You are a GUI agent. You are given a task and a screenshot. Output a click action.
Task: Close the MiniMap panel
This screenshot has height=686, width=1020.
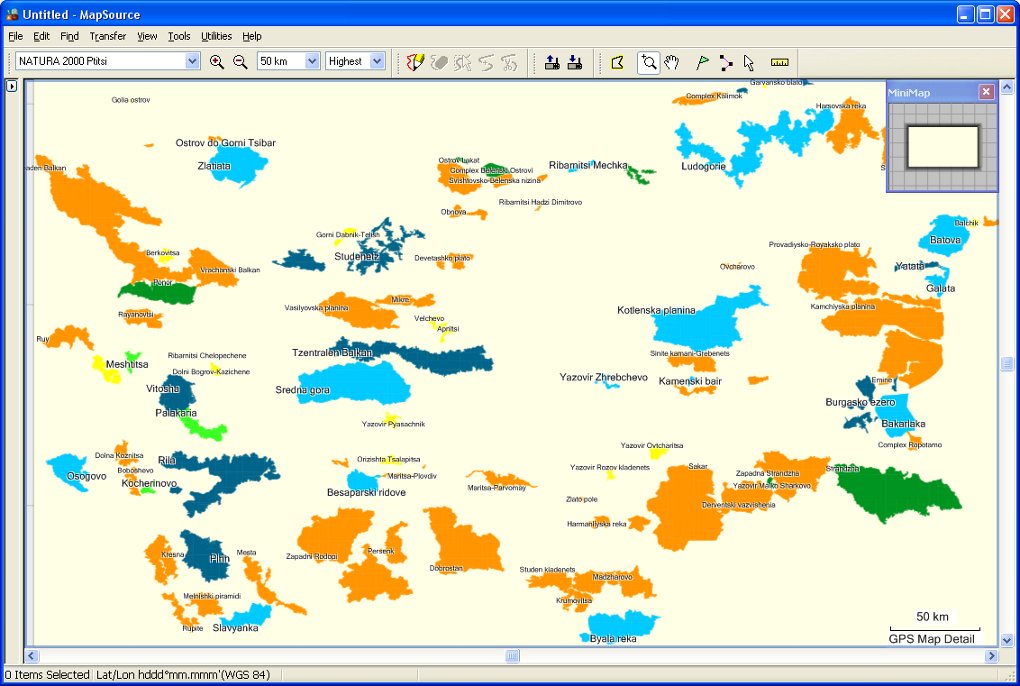pos(986,92)
